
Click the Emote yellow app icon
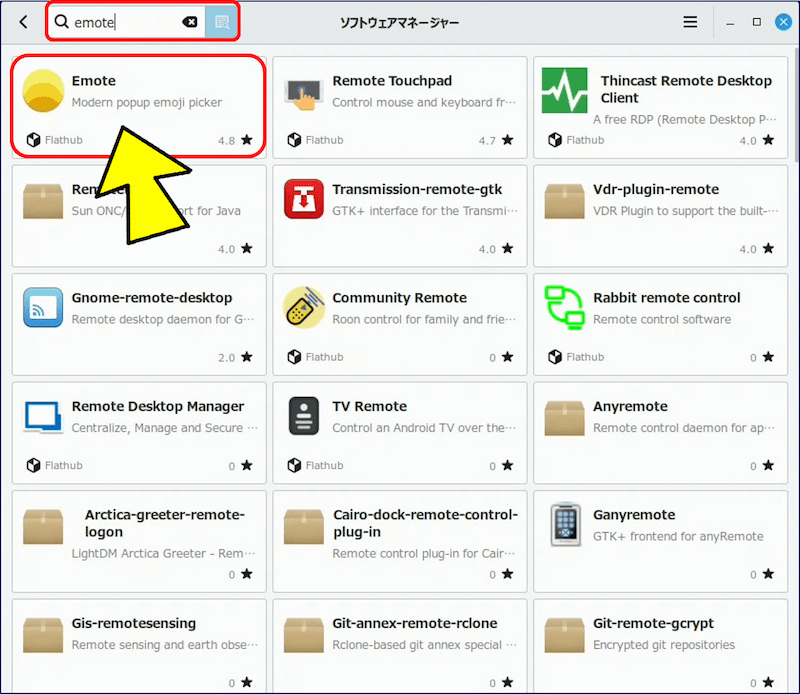pos(43,91)
